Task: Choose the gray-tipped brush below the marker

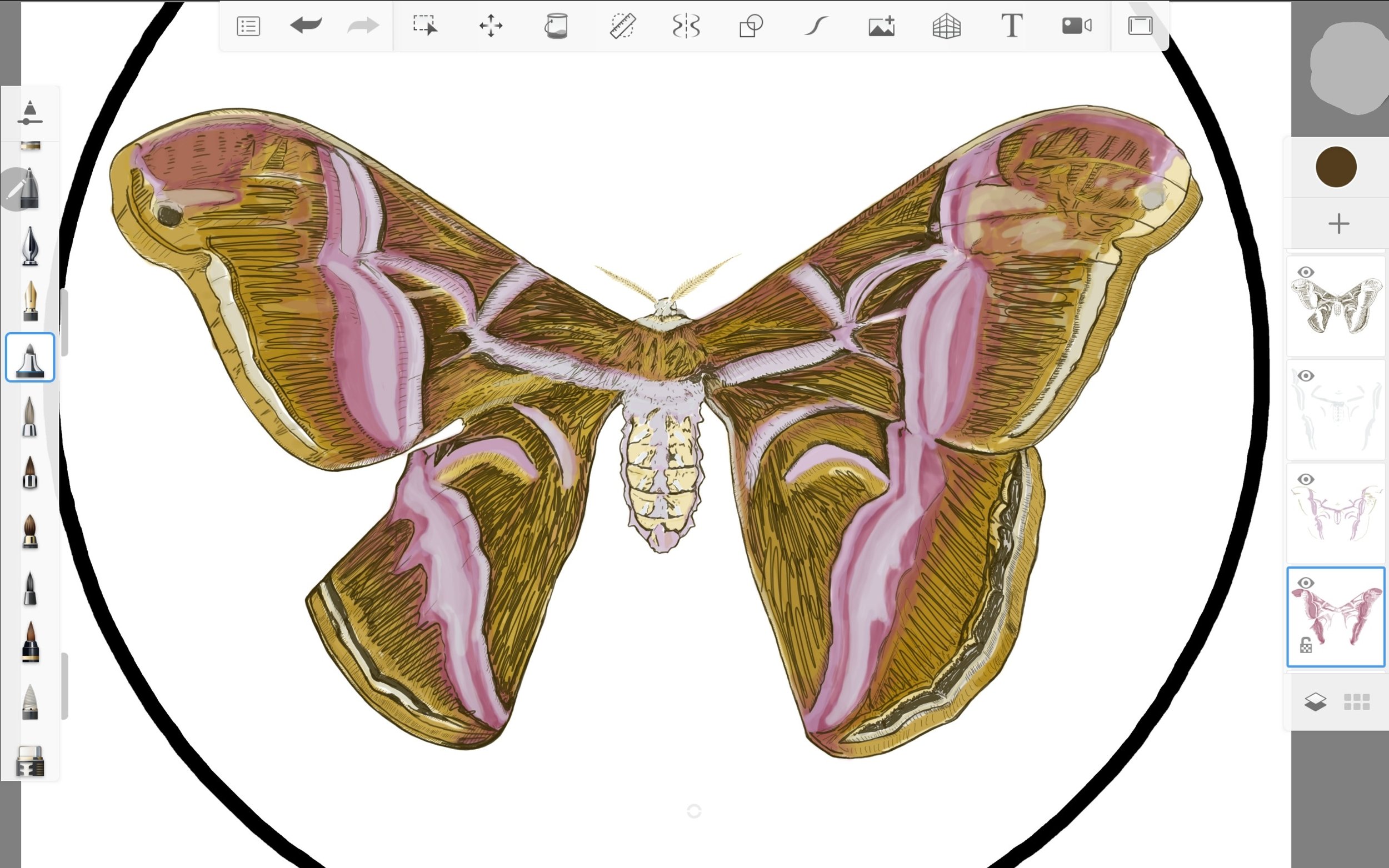Action: (30, 416)
